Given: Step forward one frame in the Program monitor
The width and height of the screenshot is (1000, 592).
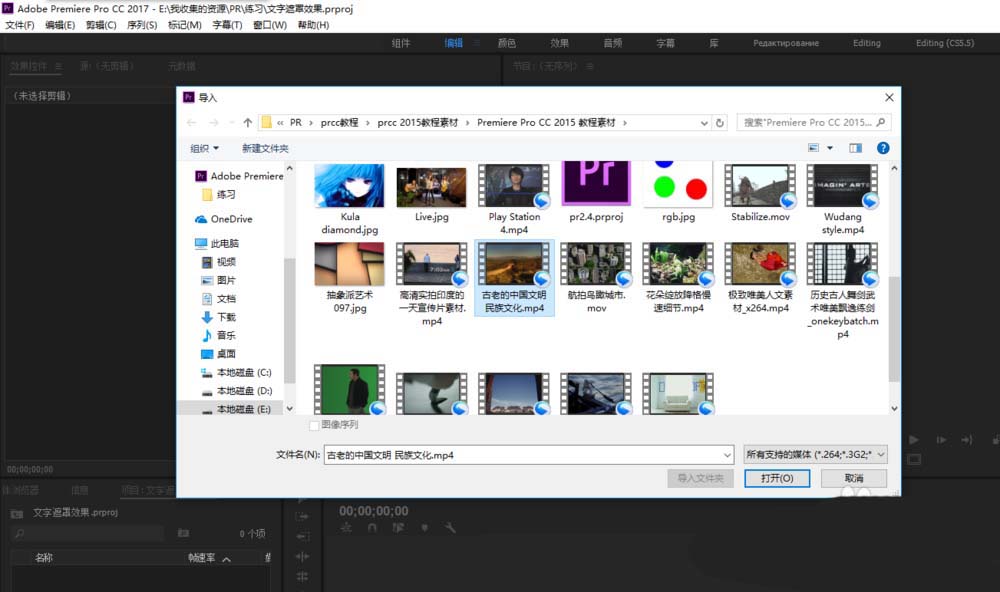Looking at the screenshot, I should tap(942, 440).
